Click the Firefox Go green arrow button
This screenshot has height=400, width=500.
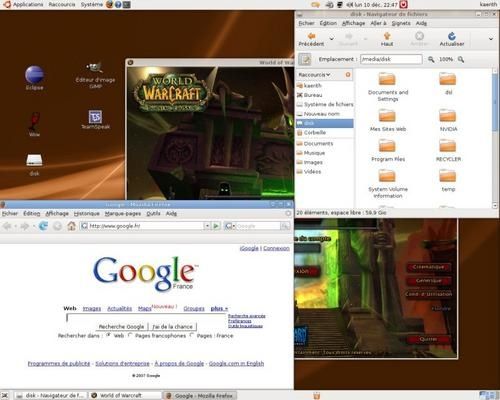click(216, 226)
